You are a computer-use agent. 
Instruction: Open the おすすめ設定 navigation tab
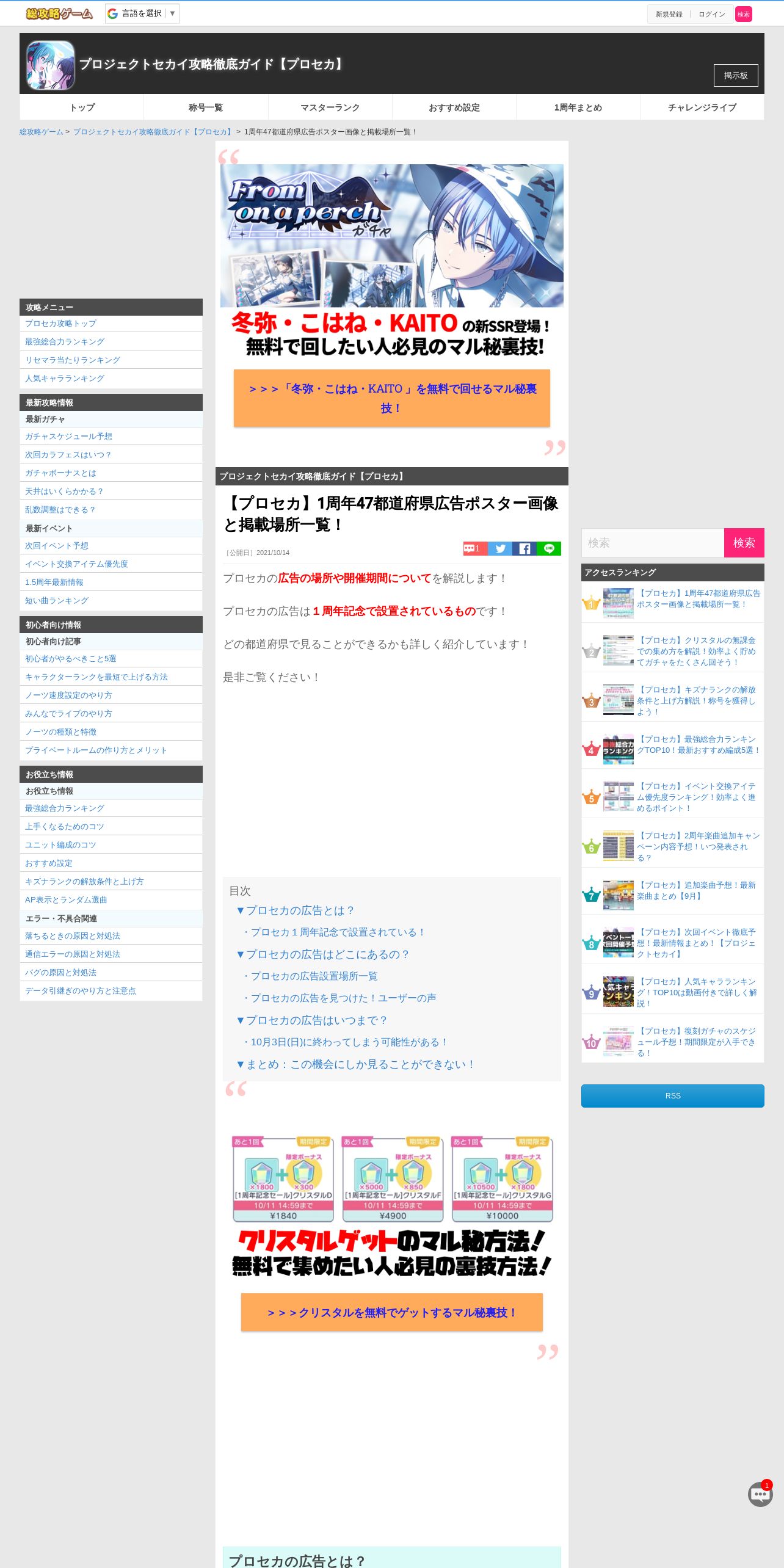[x=454, y=107]
